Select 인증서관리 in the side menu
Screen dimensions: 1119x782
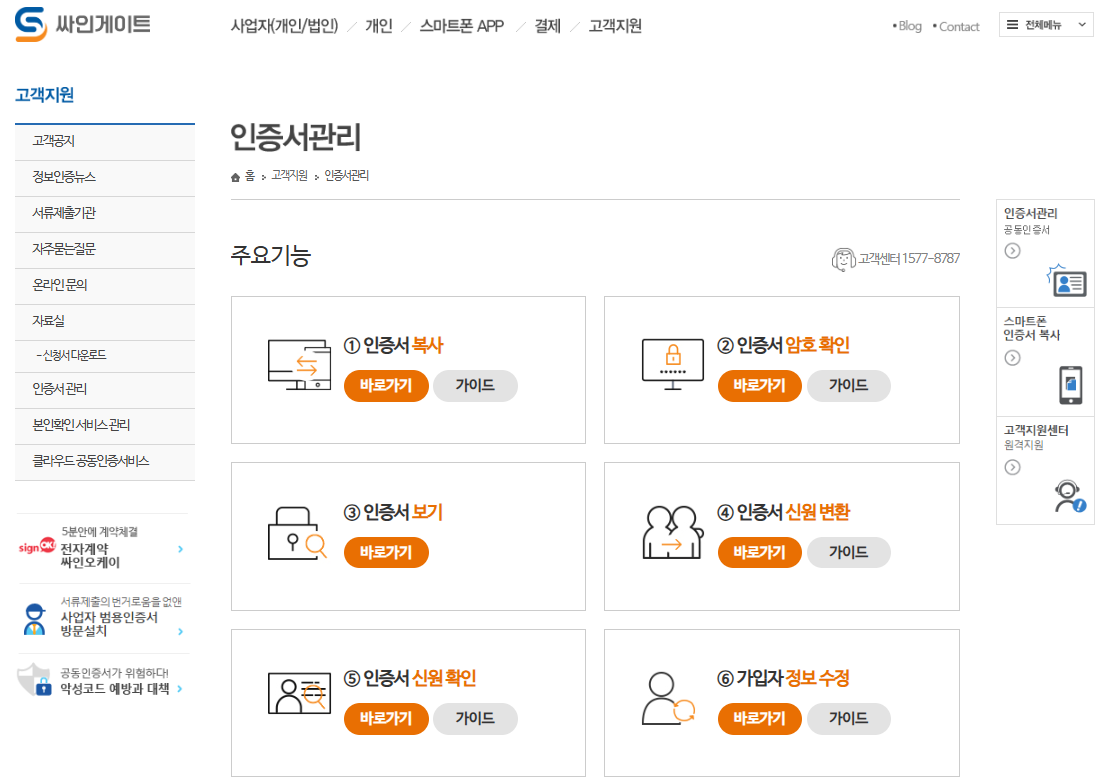coord(105,390)
